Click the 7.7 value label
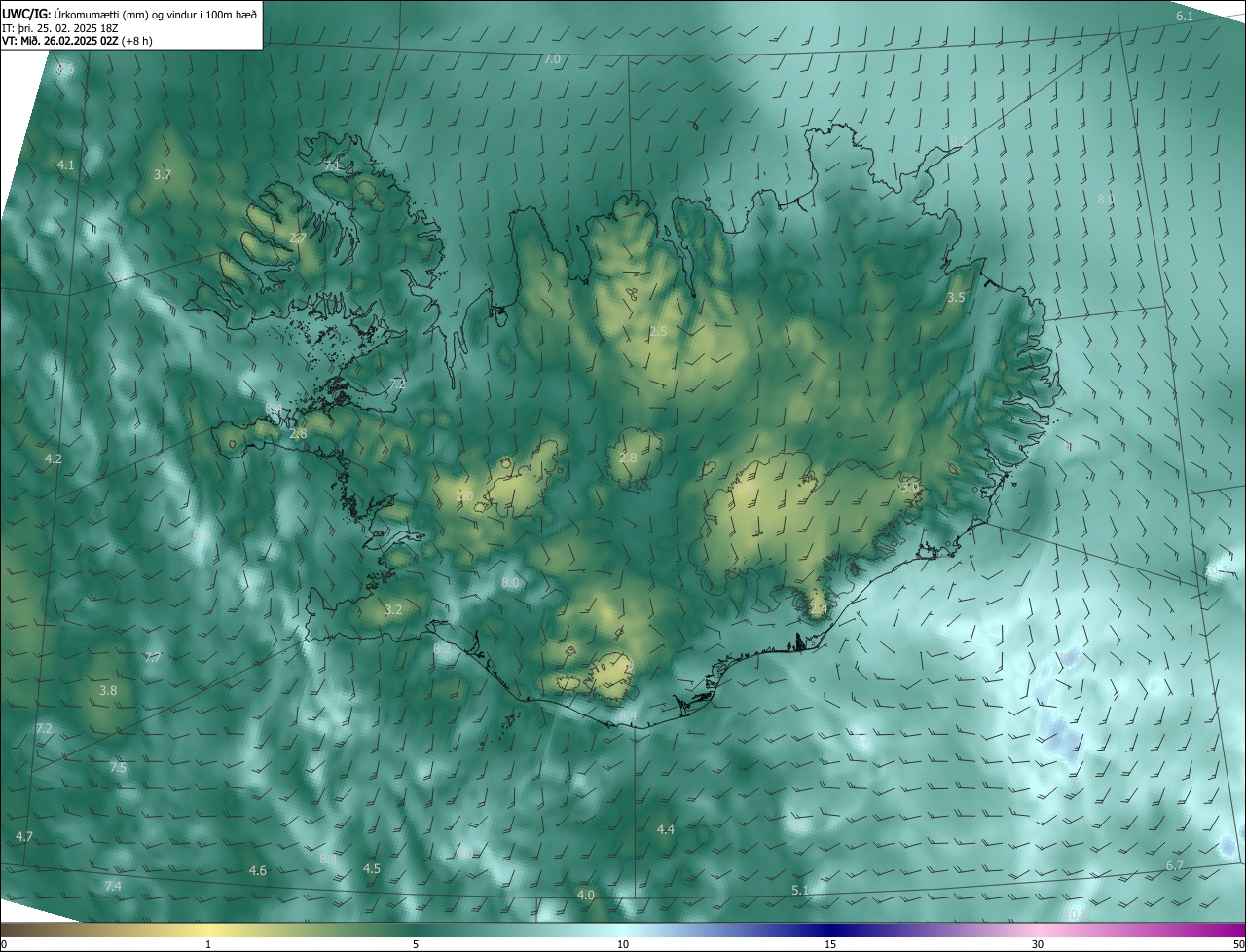Viewport: 1246px width, 952px height. [153, 659]
